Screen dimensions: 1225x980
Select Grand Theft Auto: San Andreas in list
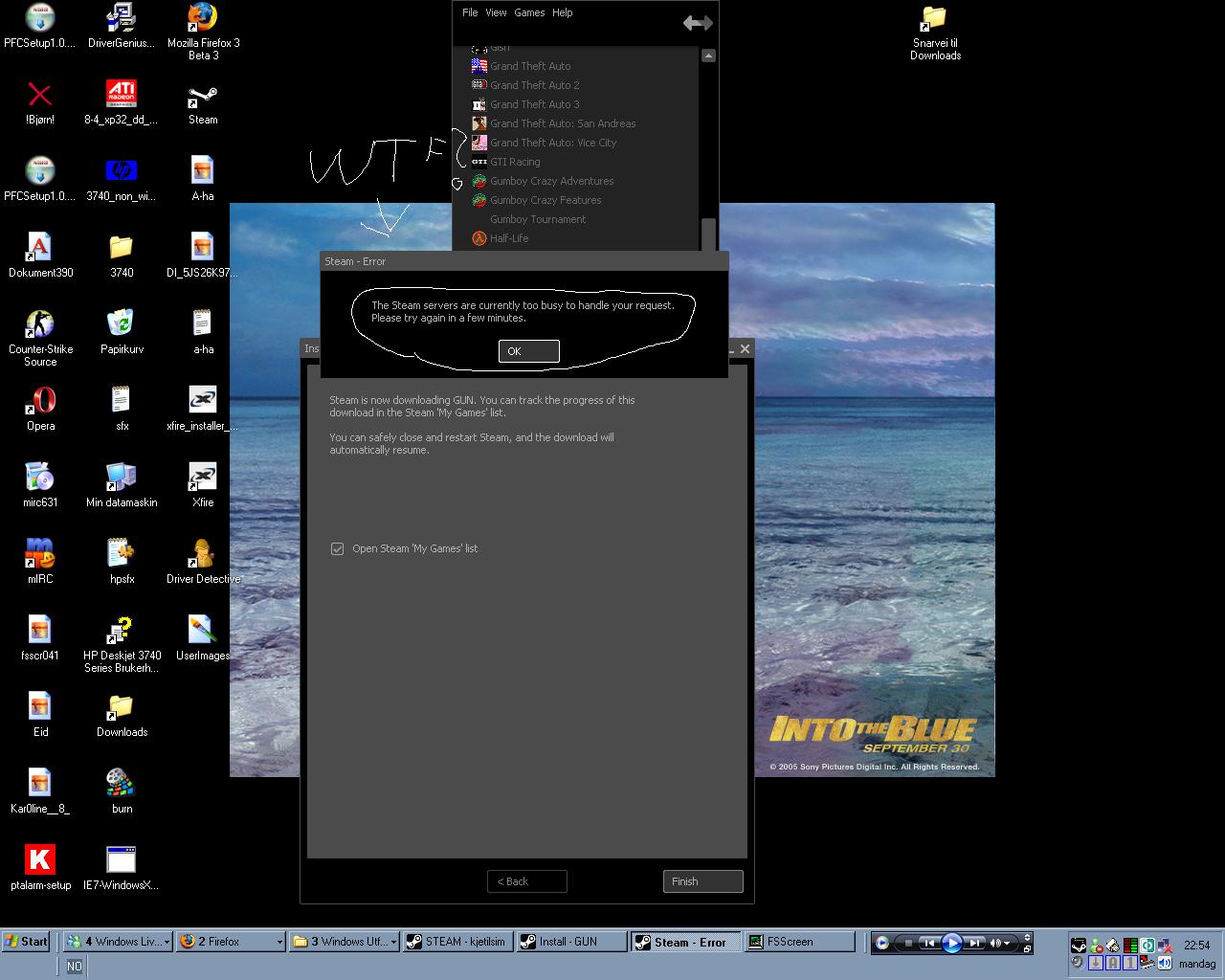click(x=563, y=123)
